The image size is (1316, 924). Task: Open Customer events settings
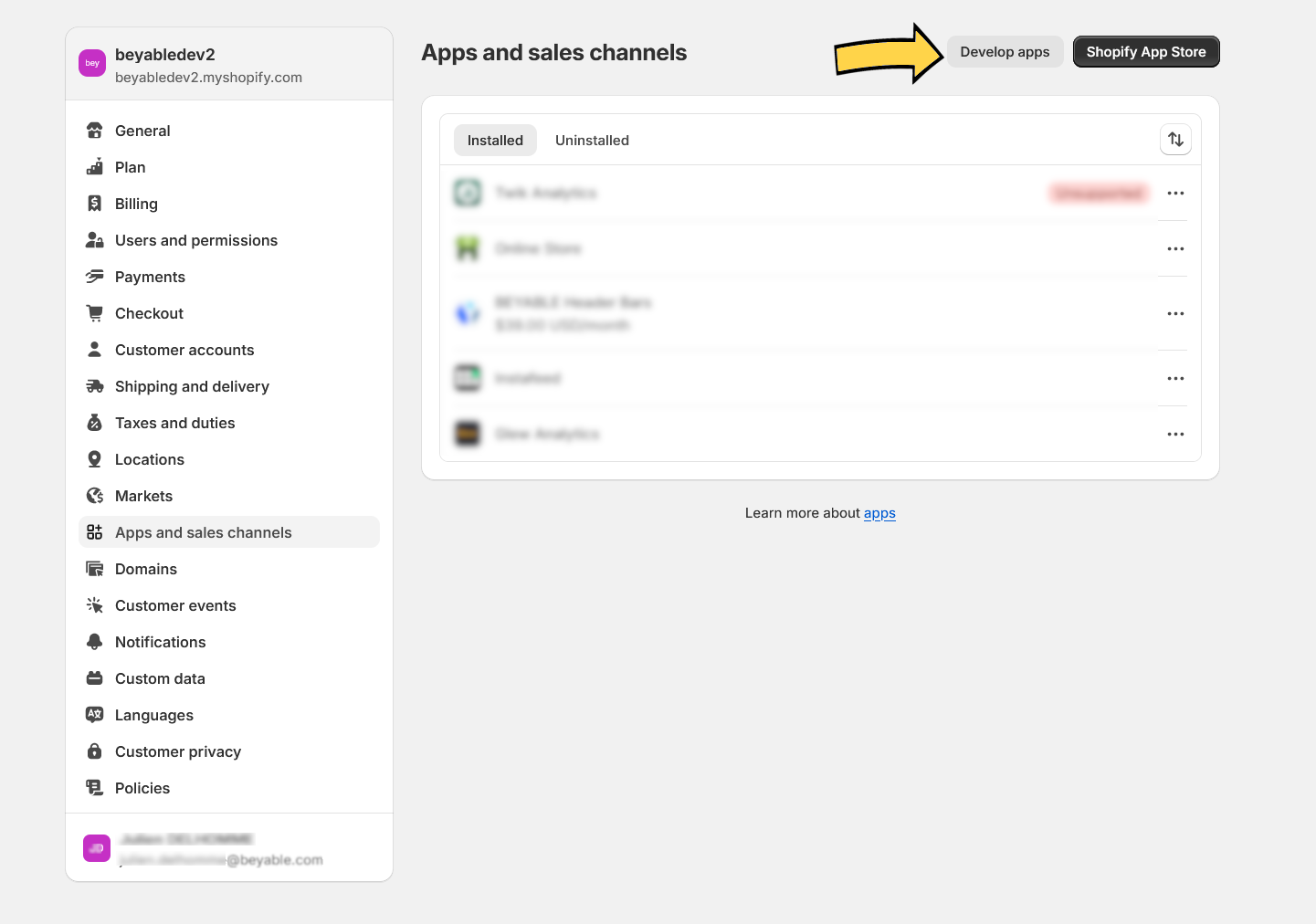pyautogui.click(x=229, y=605)
